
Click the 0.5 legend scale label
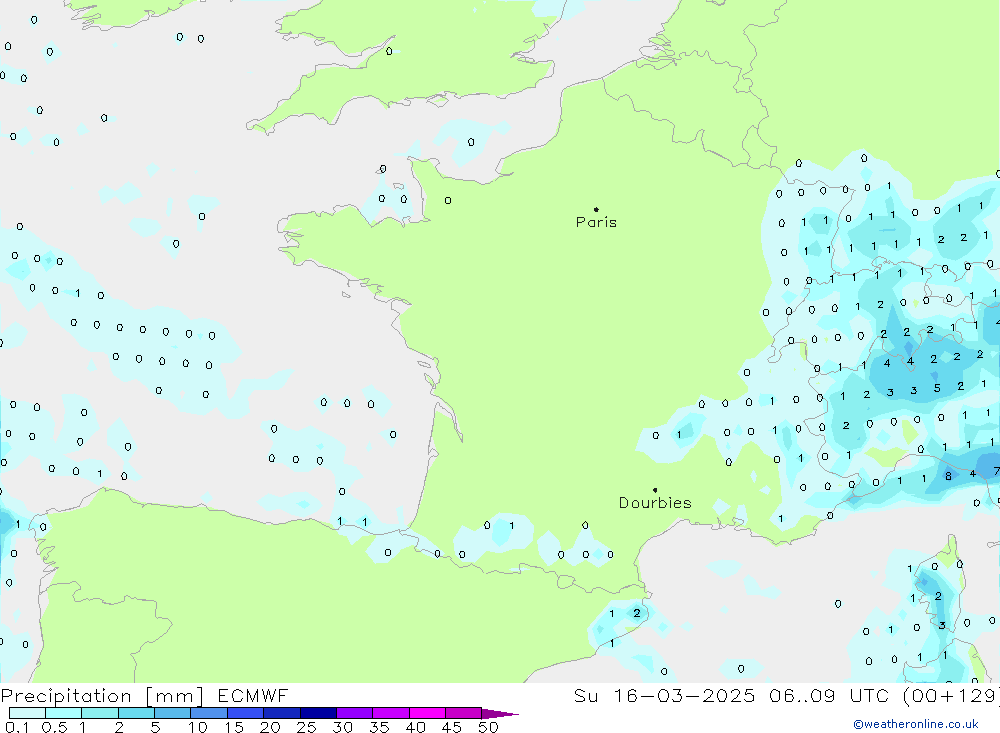coord(54,727)
